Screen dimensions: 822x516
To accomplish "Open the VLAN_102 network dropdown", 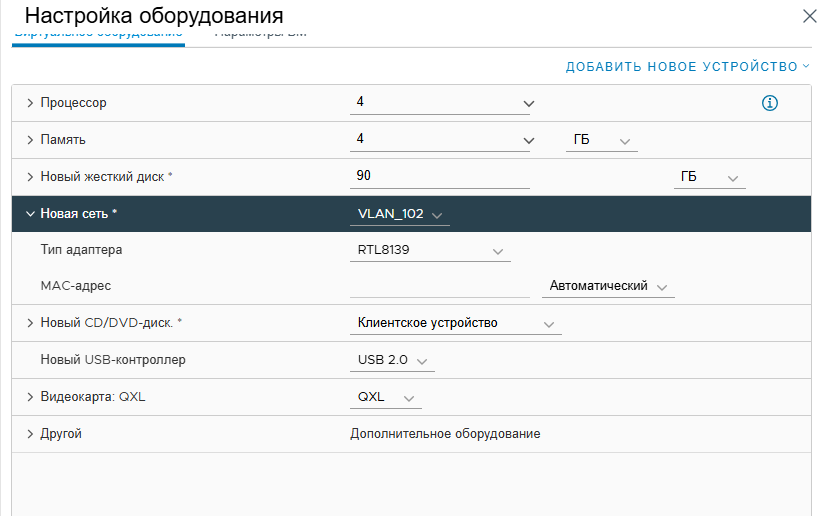I will tap(400, 214).
